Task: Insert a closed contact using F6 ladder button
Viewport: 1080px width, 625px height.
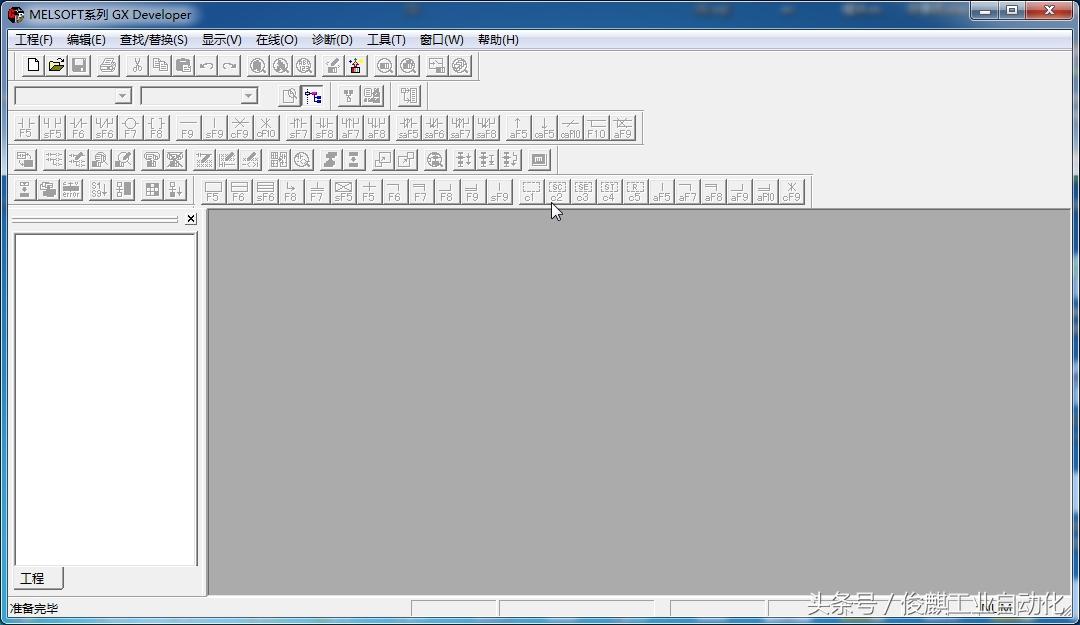Action: [x=79, y=127]
